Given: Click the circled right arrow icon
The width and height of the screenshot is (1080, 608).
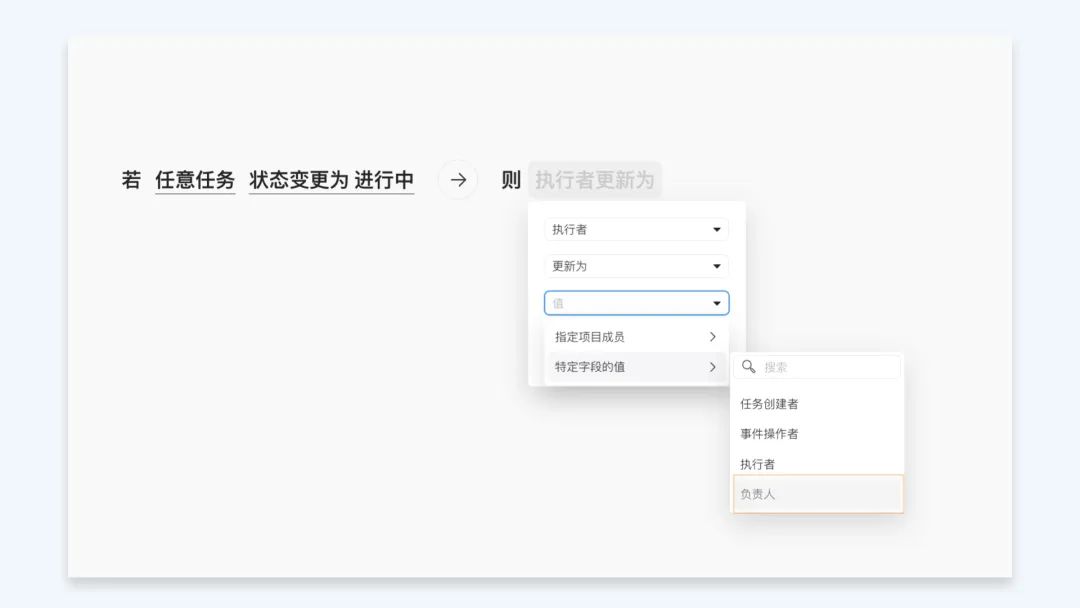Looking at the screenshot, I should (x=458, y=180).
